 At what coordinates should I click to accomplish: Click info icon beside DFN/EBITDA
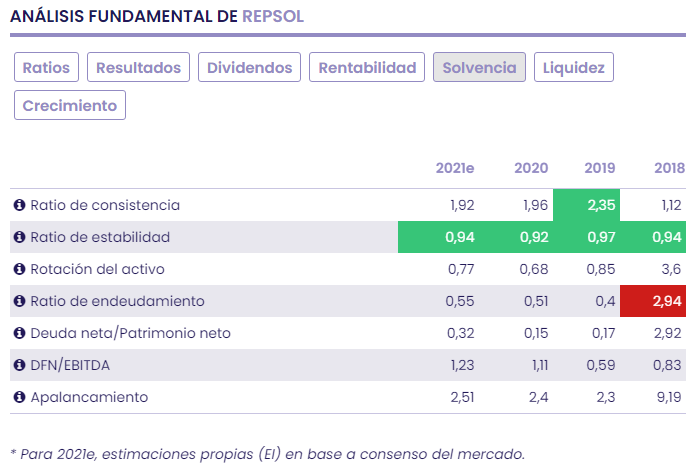[19, 365]
